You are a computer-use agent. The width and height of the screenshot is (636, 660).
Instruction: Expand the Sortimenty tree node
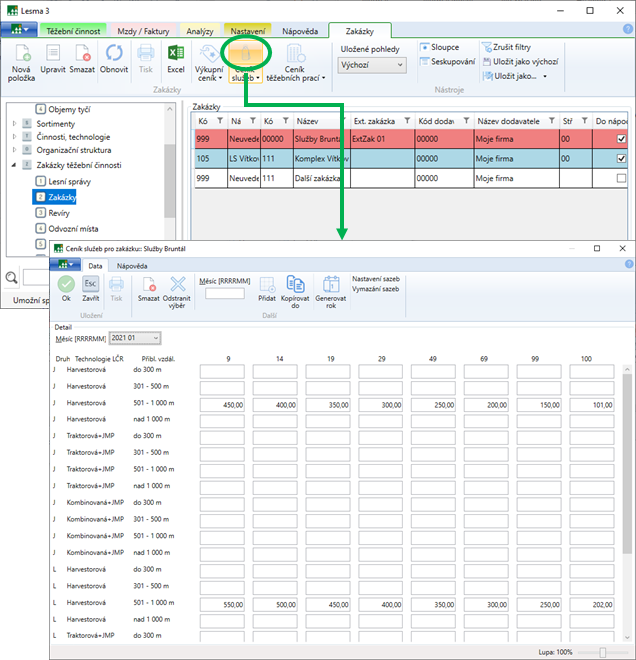[15, 124]
